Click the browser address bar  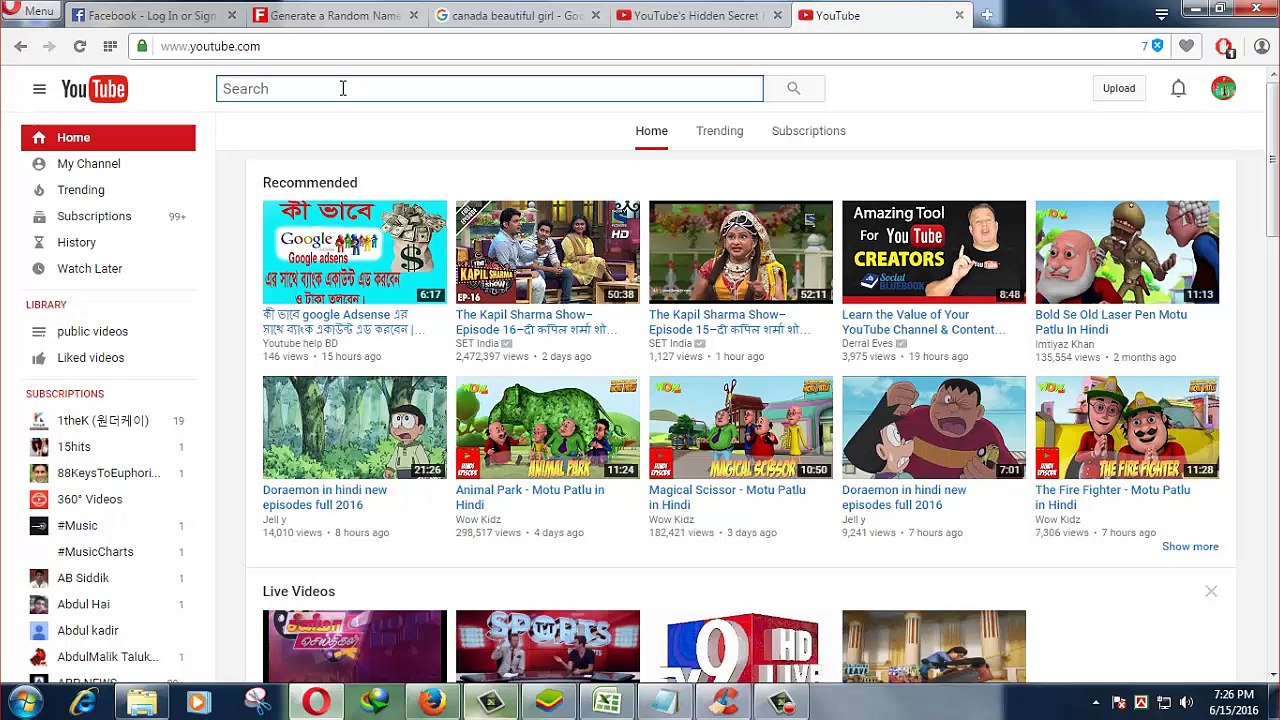[640, 46]
